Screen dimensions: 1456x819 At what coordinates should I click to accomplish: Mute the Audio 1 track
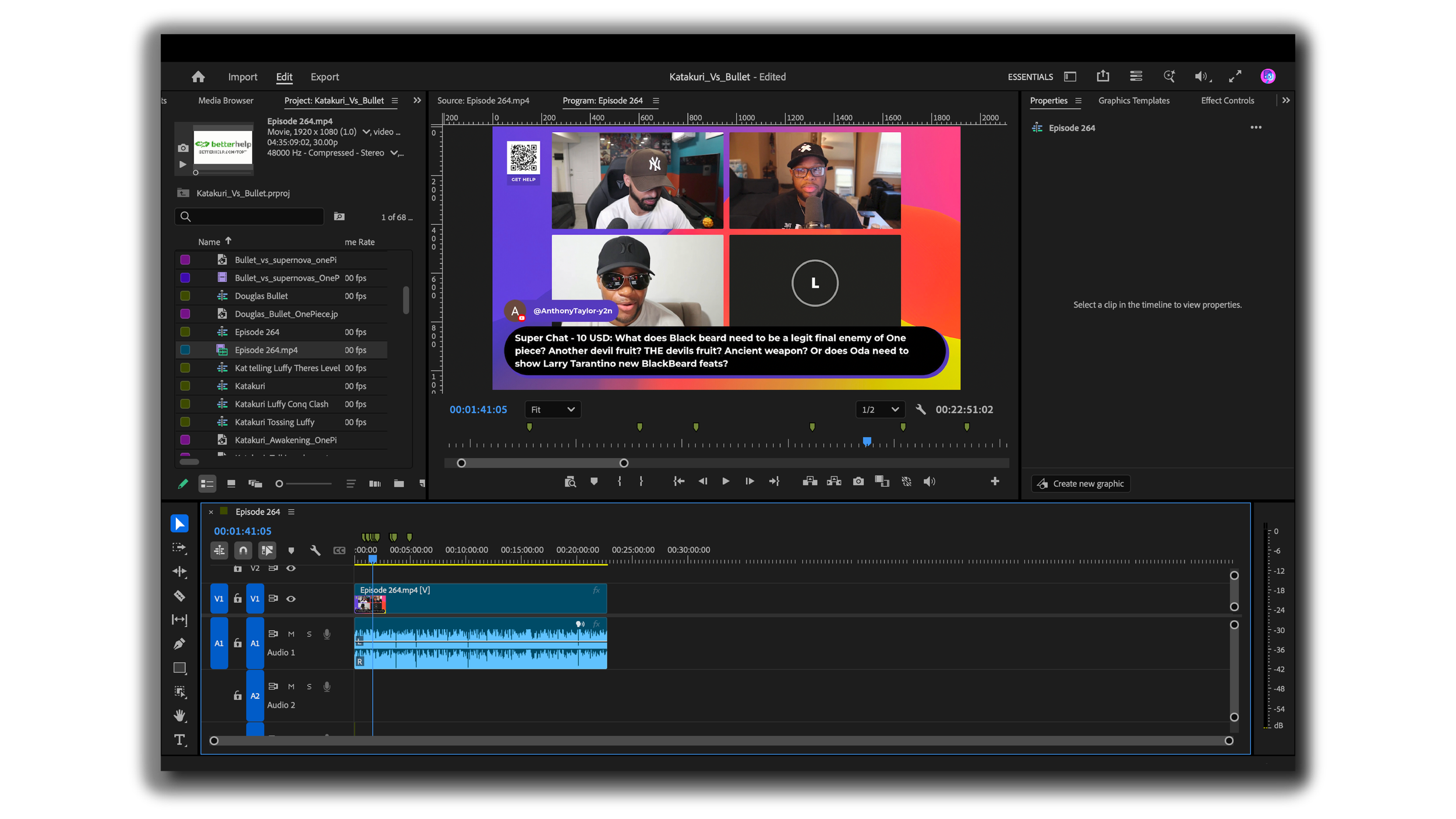[x=291, y=634]
